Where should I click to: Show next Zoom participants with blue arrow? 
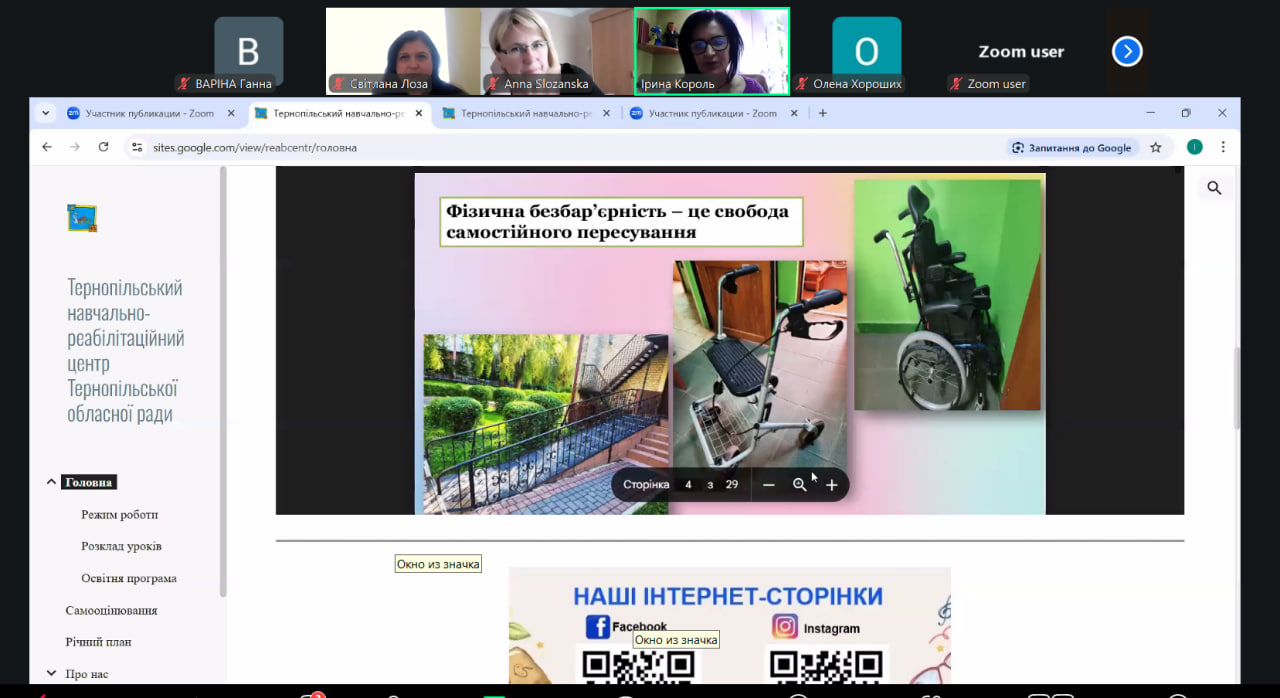pyautogui.click(x=1127, y=51)
